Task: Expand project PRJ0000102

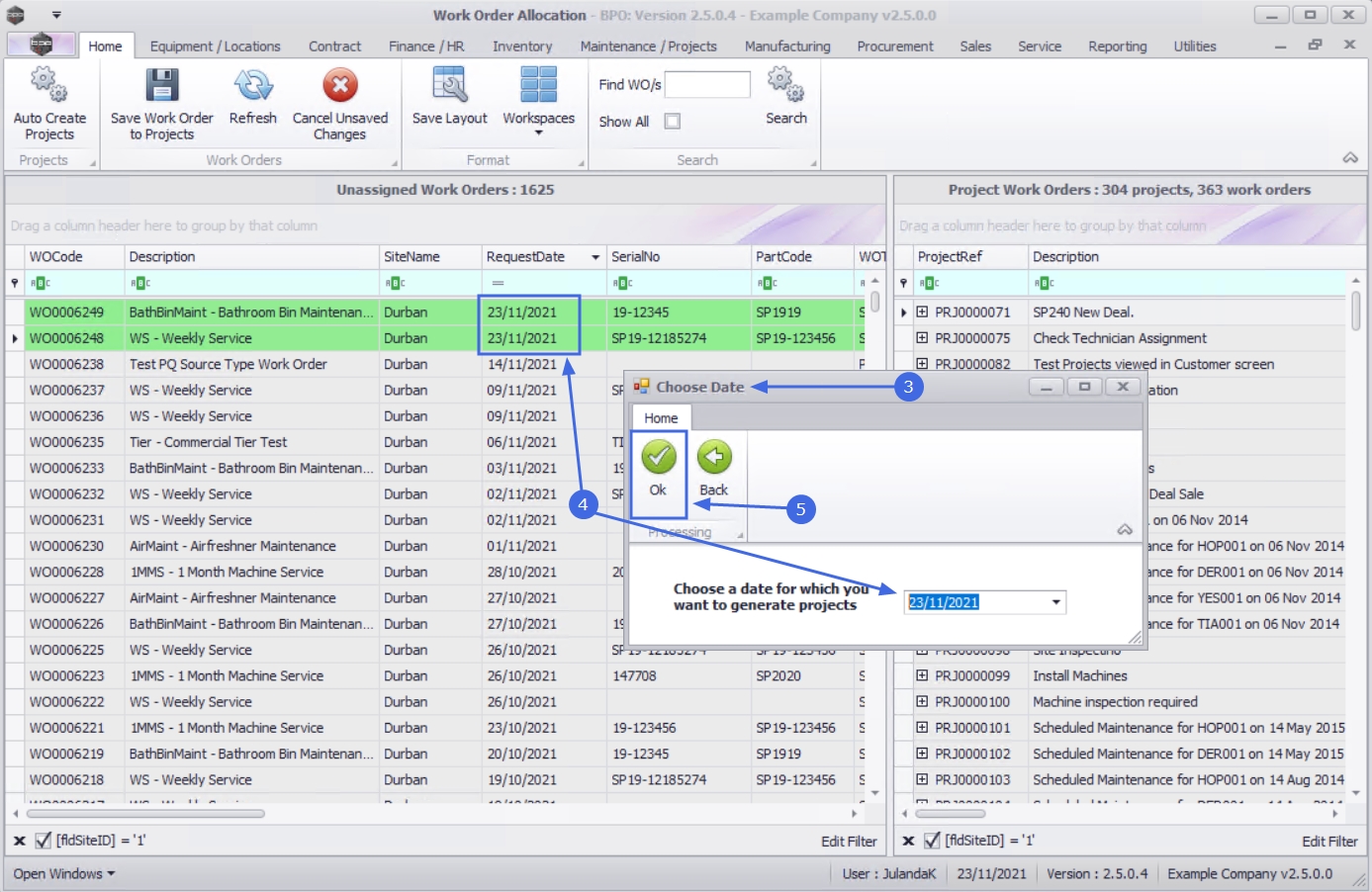Action: click(922, 754)
